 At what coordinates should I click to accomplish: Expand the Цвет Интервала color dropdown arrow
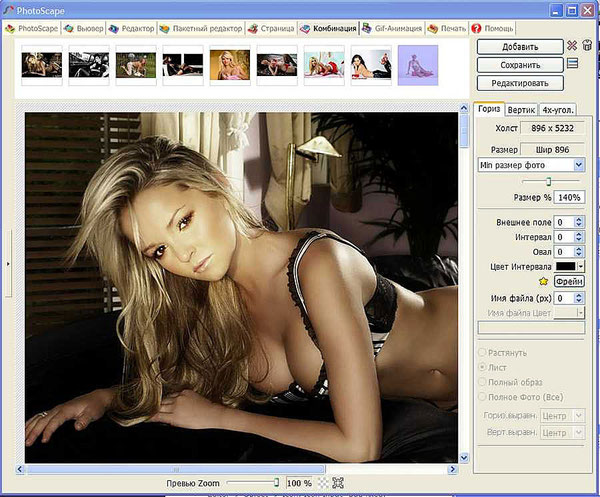581,267
